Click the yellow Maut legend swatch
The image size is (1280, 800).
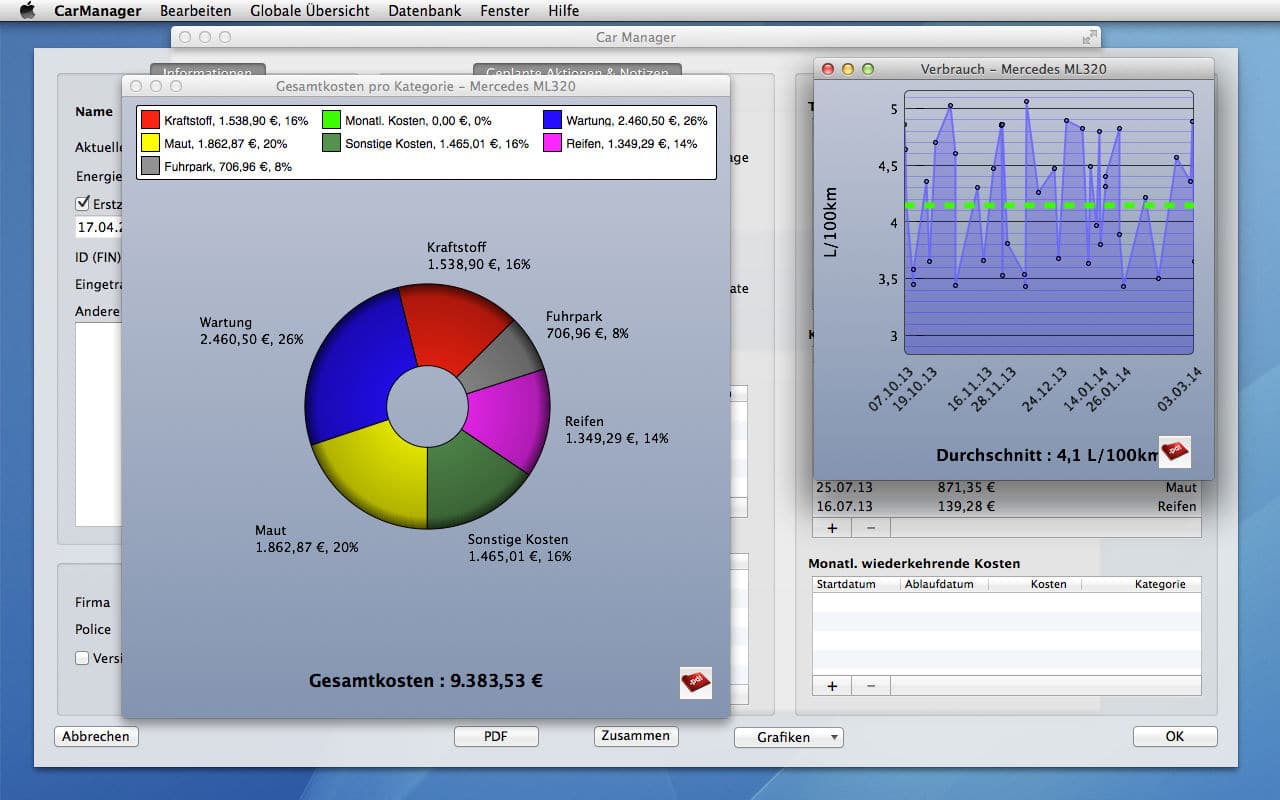150,143
